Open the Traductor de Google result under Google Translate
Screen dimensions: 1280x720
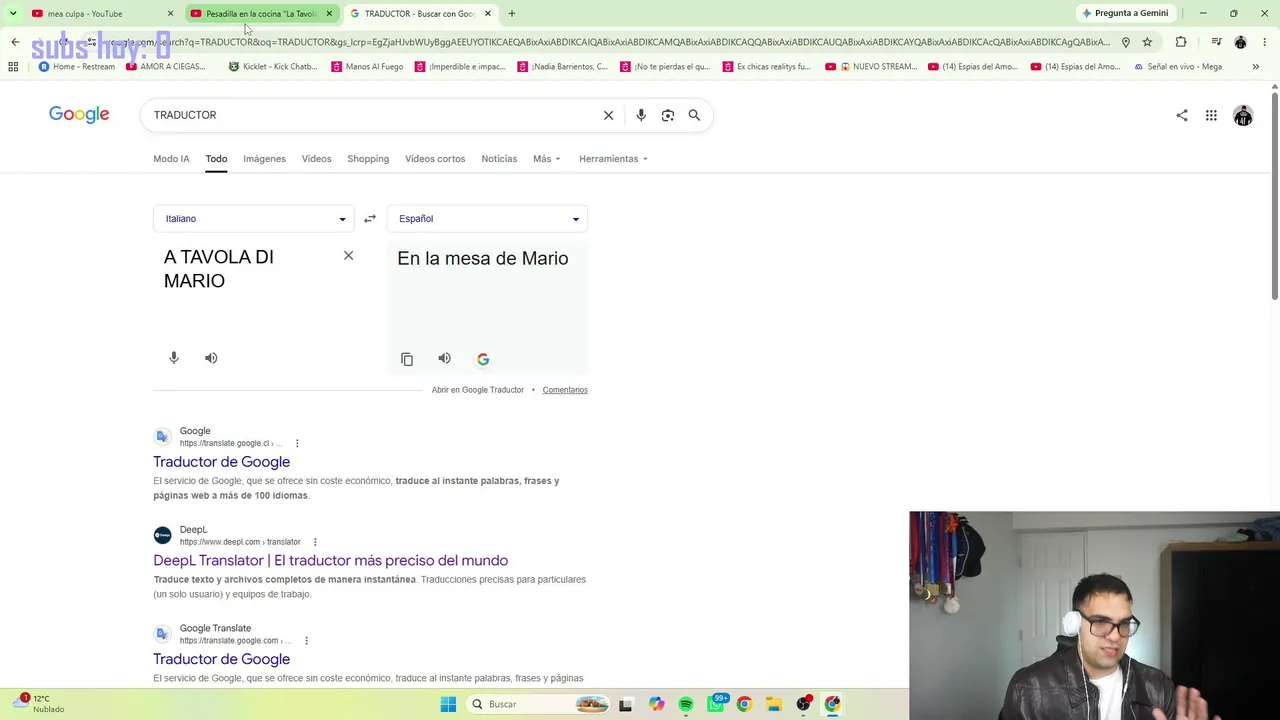click(221, 659)
